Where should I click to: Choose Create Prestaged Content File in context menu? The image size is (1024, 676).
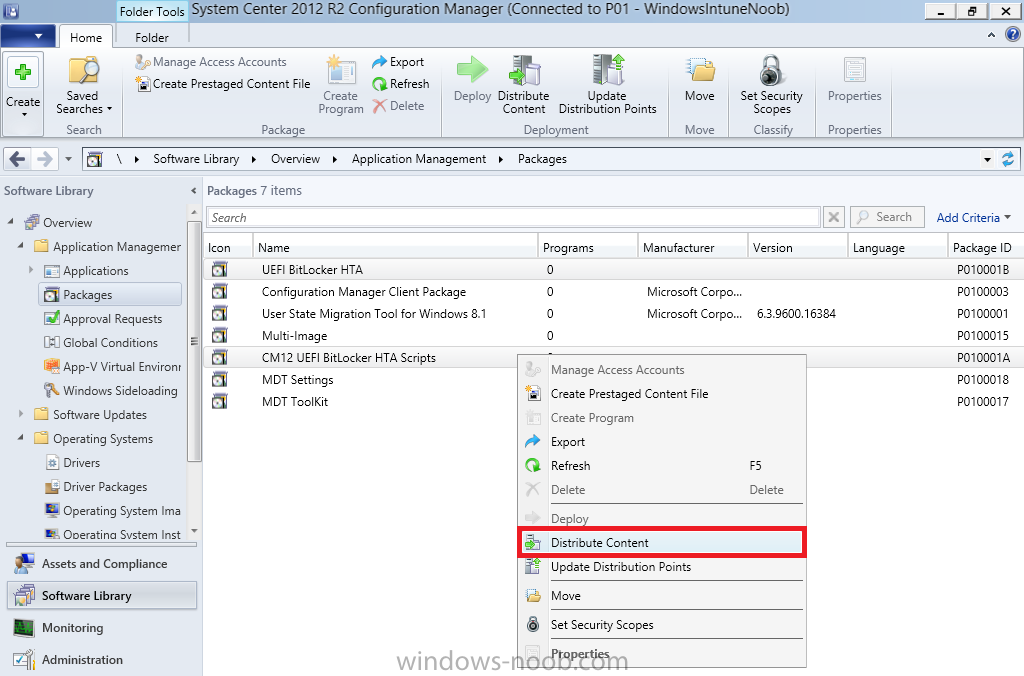click(662, 394)
